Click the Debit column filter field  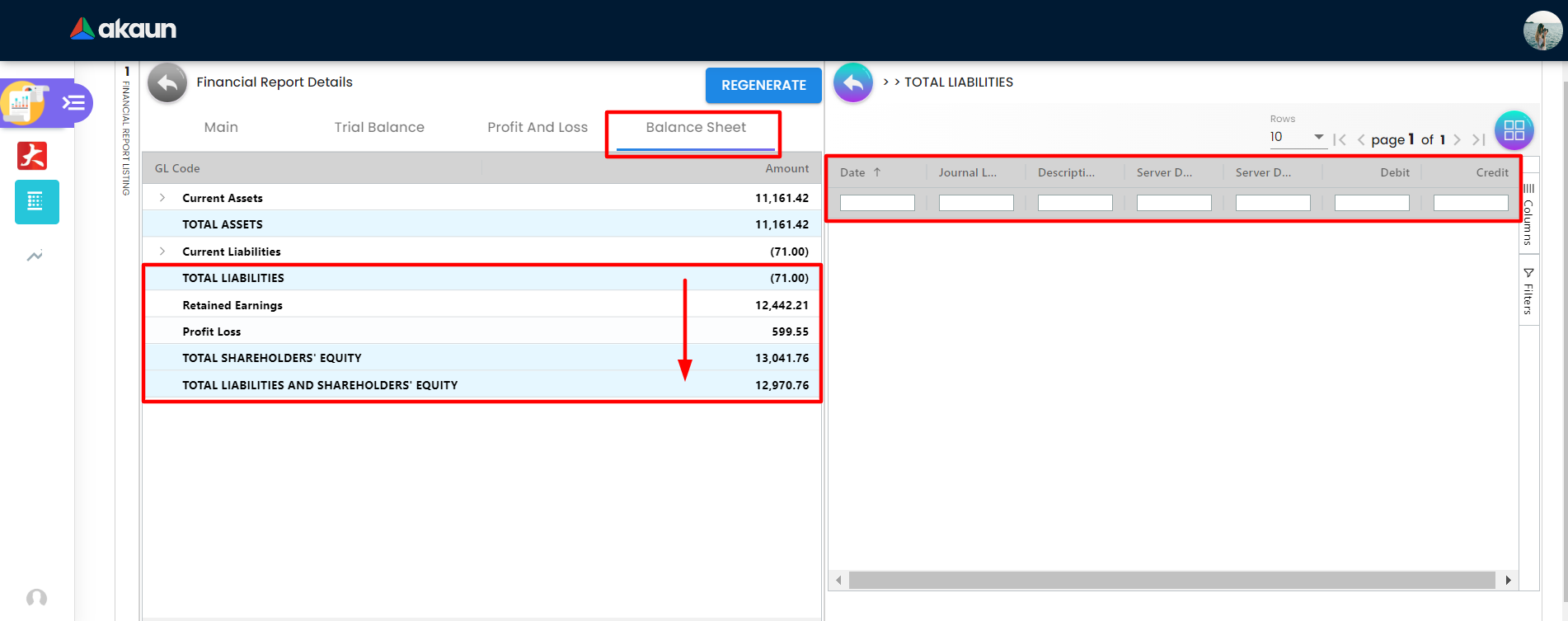coord(1371,203)
